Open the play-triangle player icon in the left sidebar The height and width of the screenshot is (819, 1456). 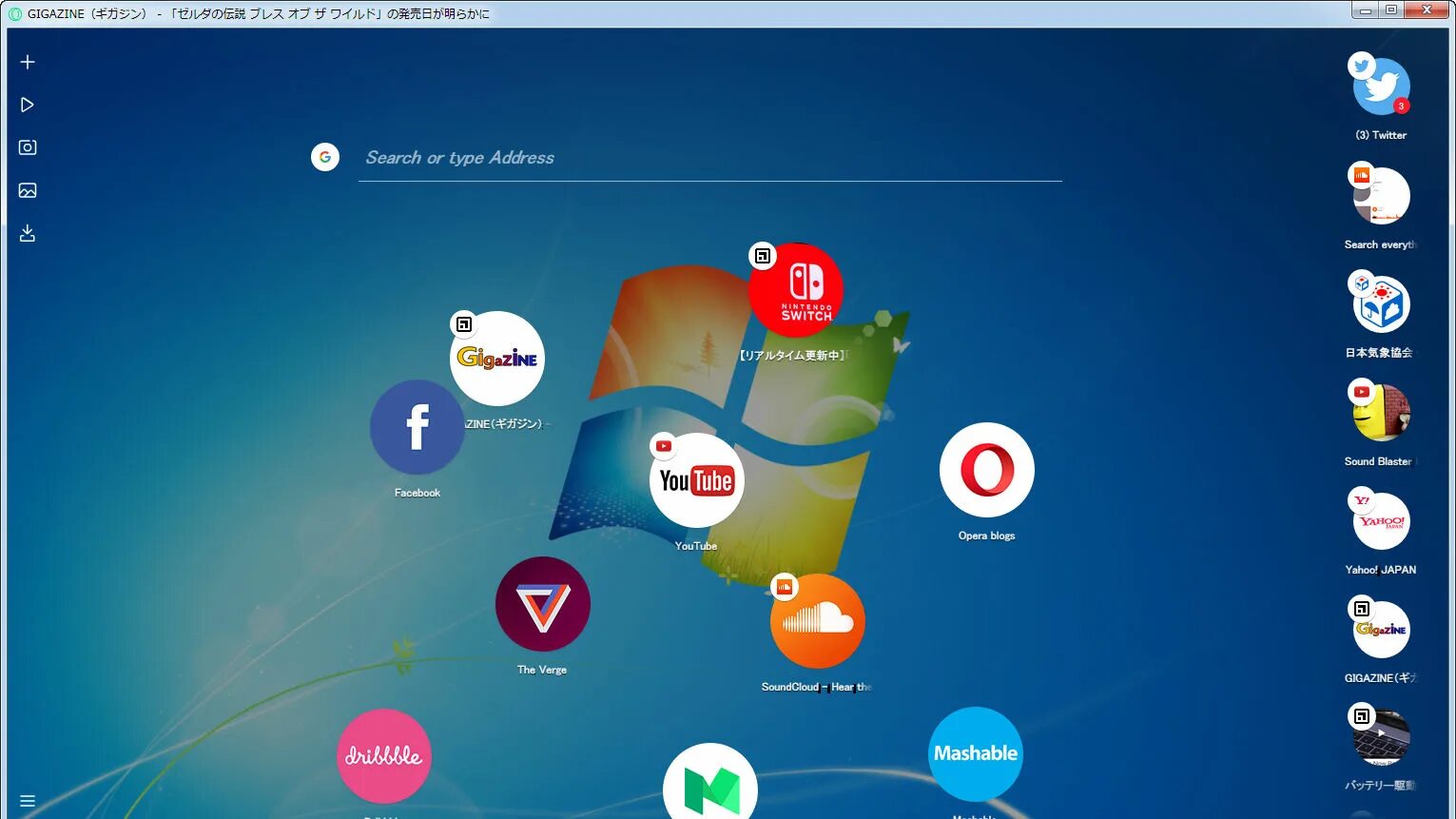click(28, 105)
